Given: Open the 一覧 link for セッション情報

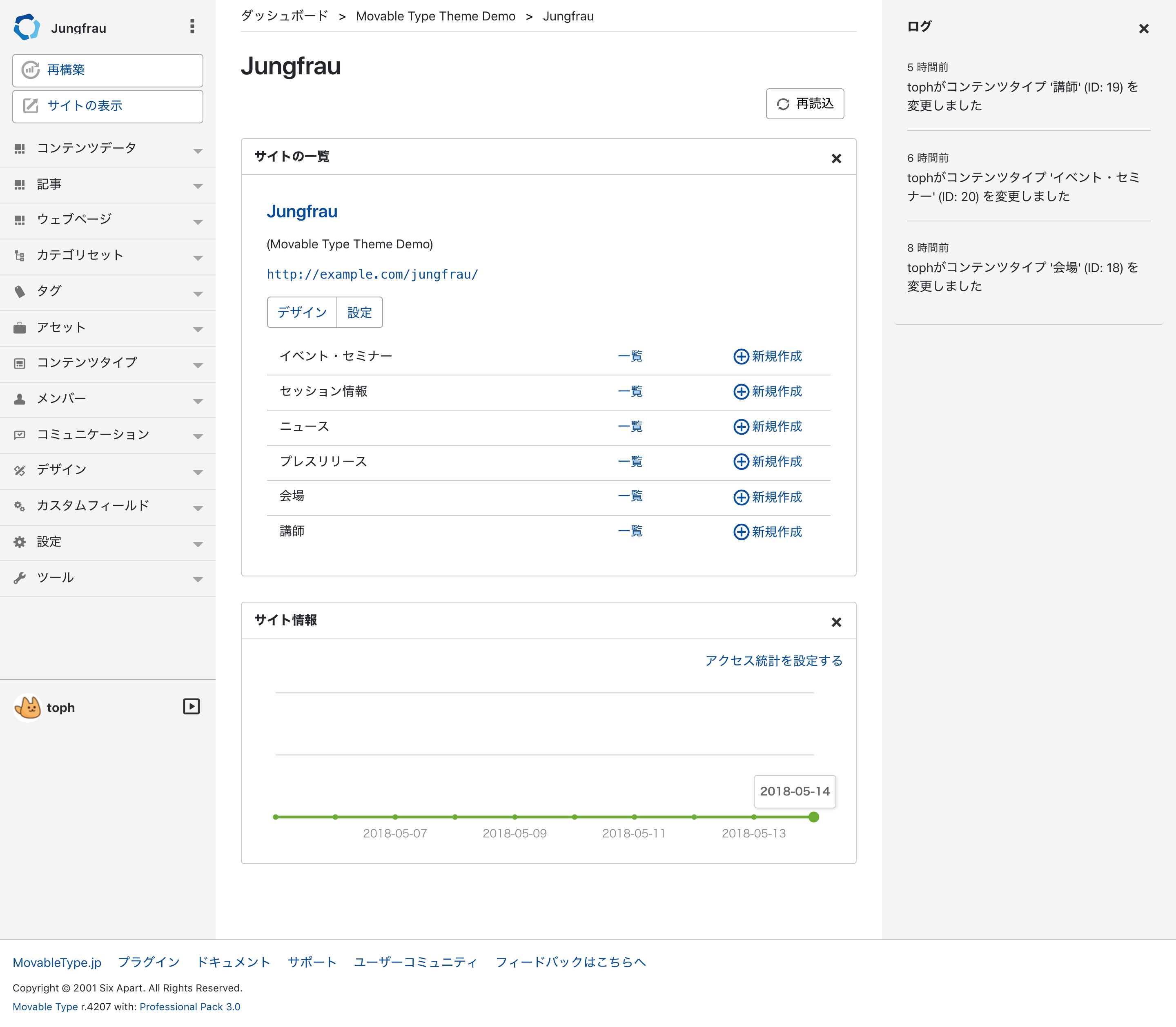Looking at the screenshot, I should point(630,391).
